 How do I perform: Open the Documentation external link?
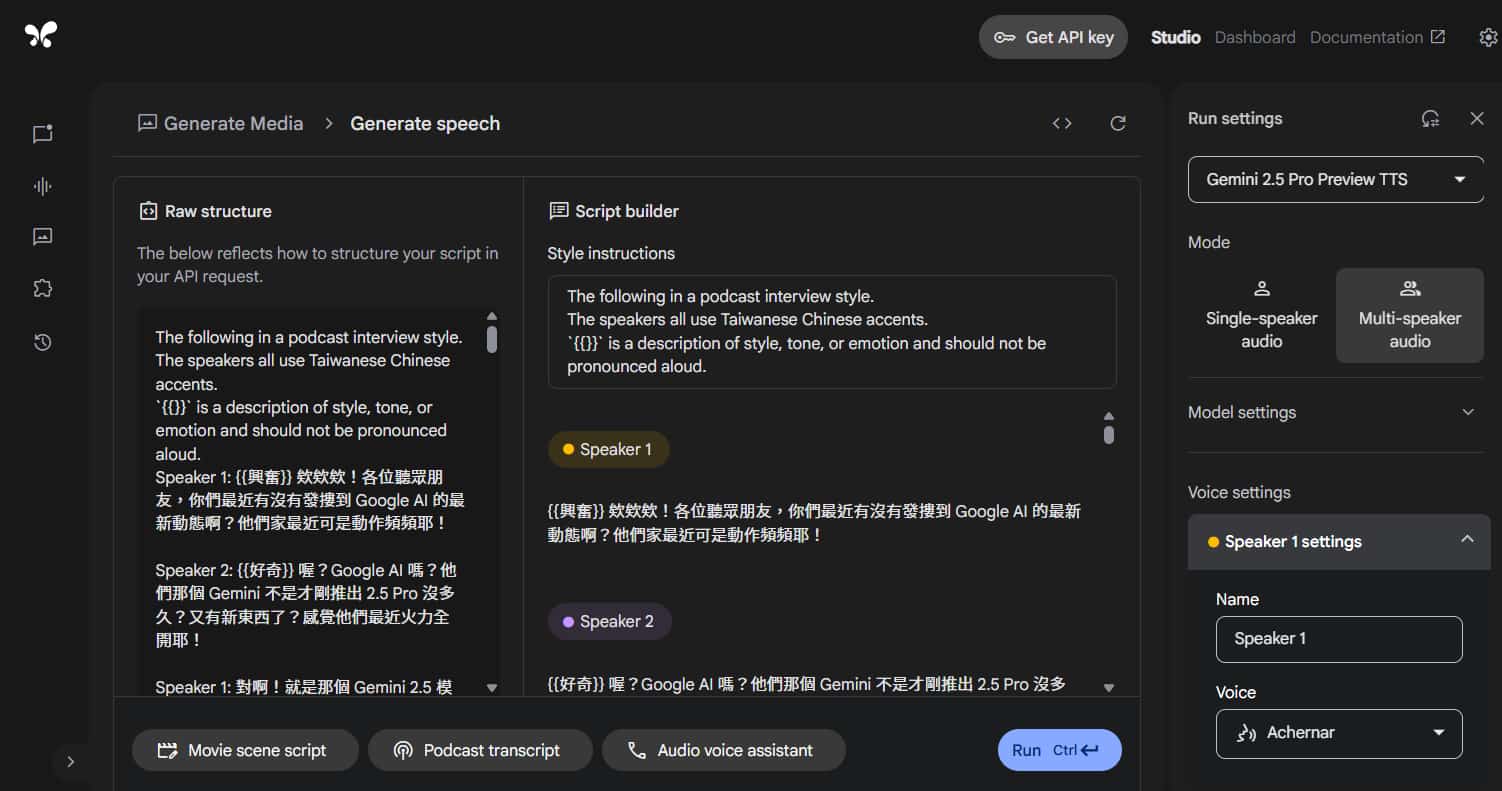(x=1377, y=37)
